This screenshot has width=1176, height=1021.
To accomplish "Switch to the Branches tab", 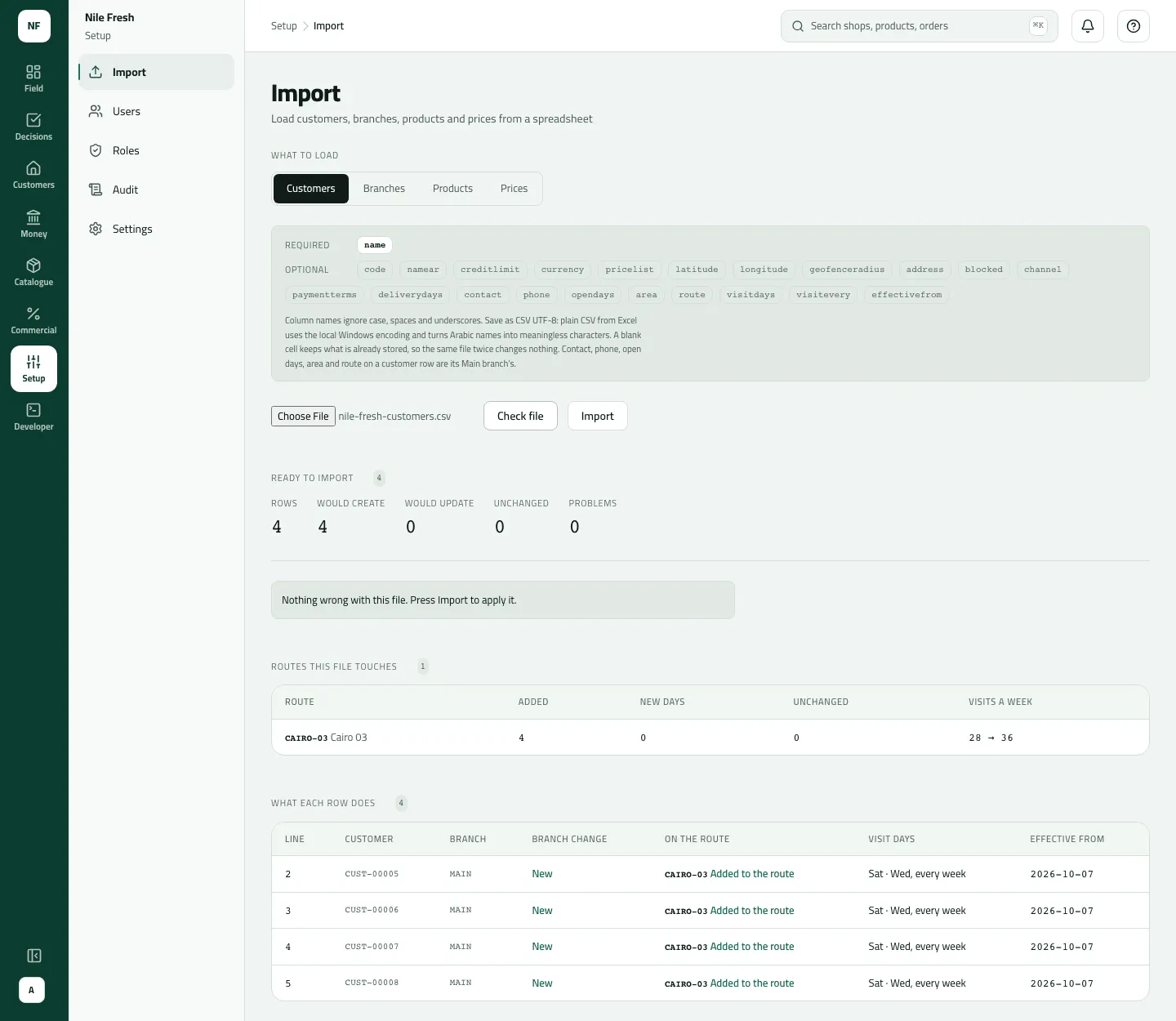I will (384, 189).
